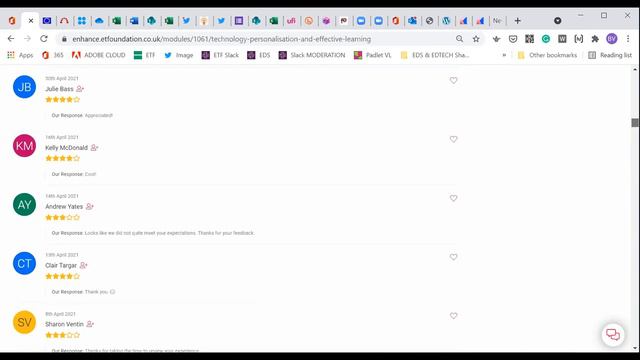Switch to the WordPress tab
The width and height of the screenshot is (640, 360).
coord(446,20)
